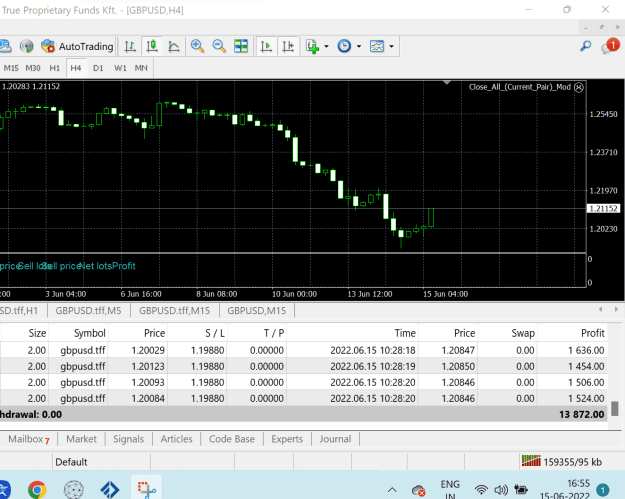The image size is (625, 499).
Task: Open the Market terminal tab
Action: coord(81,439)
